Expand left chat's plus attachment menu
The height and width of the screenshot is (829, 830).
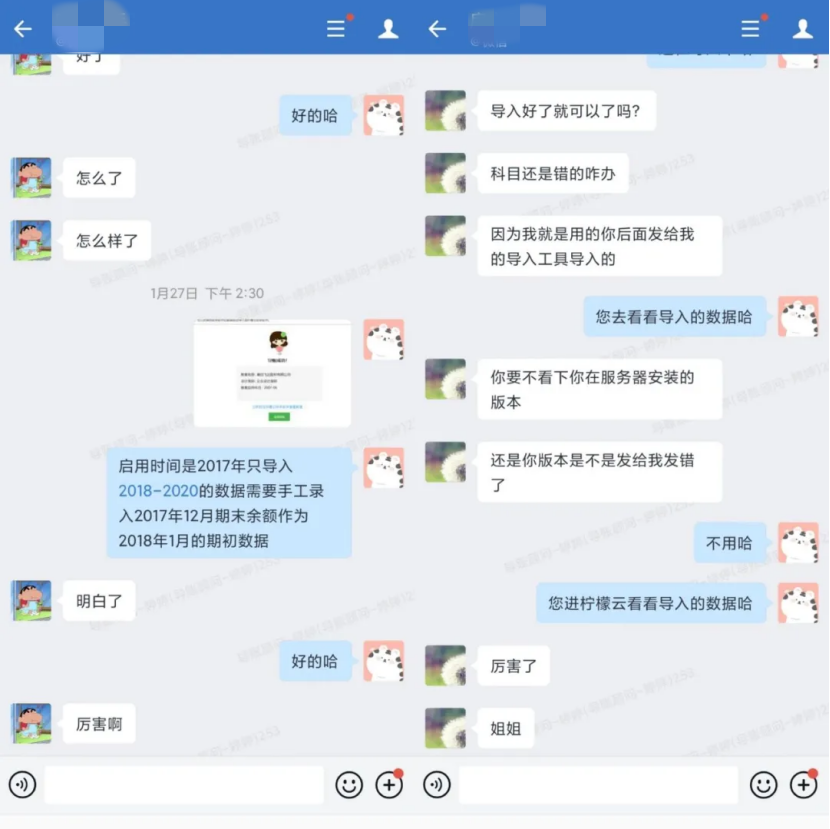coord(389,785)
